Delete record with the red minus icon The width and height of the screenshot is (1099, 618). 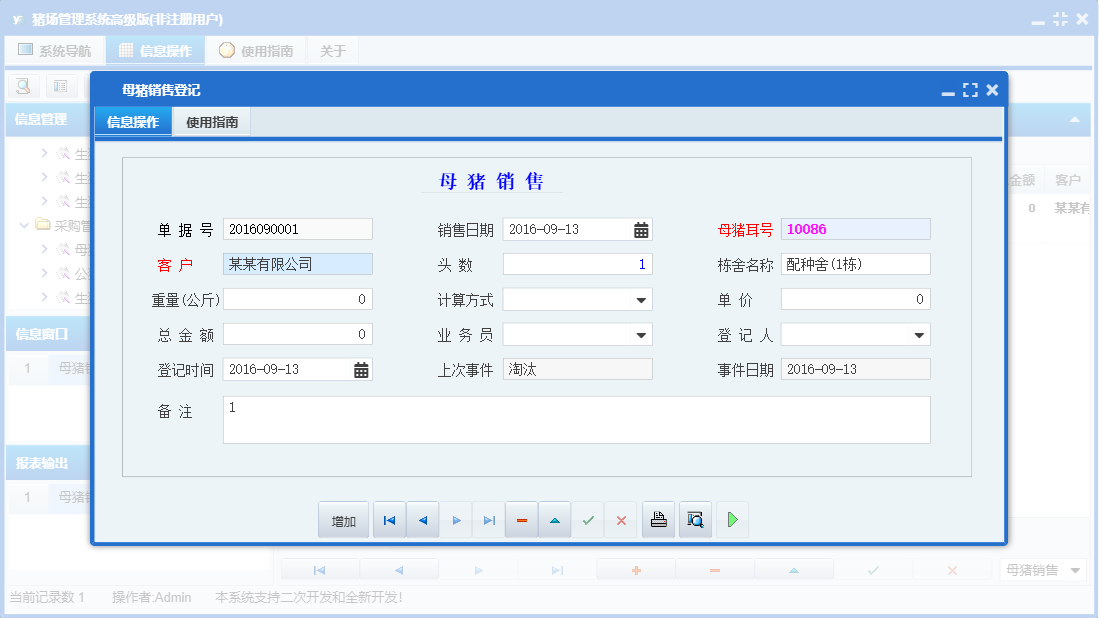521,519
